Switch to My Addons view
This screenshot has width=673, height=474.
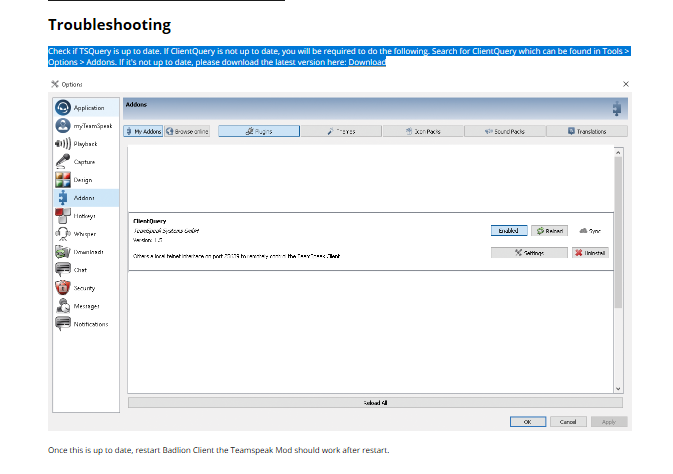point(143,131)
